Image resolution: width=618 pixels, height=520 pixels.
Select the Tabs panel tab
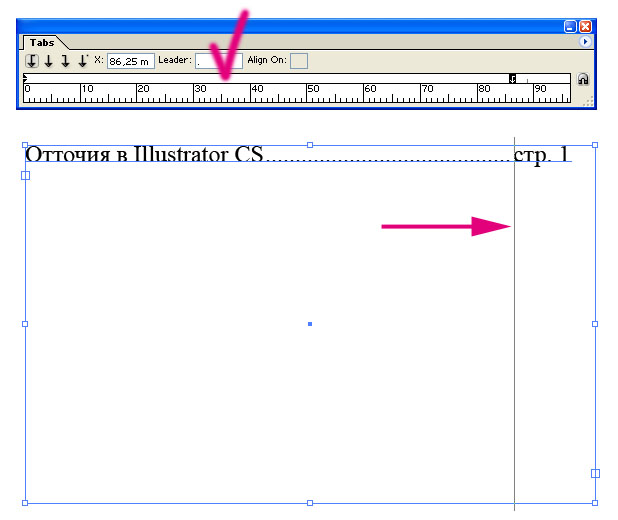42,43
